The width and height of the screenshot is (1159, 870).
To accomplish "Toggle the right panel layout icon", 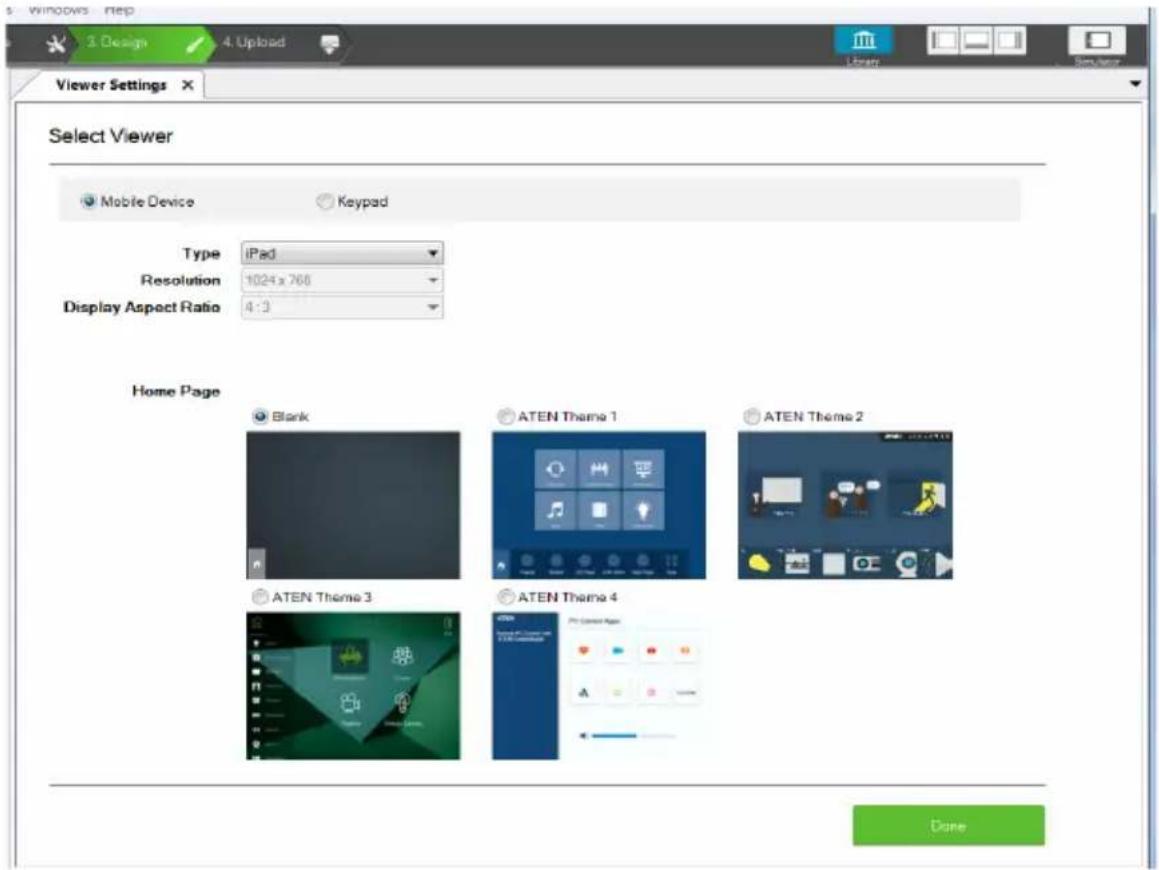I will pos(1009,41).
